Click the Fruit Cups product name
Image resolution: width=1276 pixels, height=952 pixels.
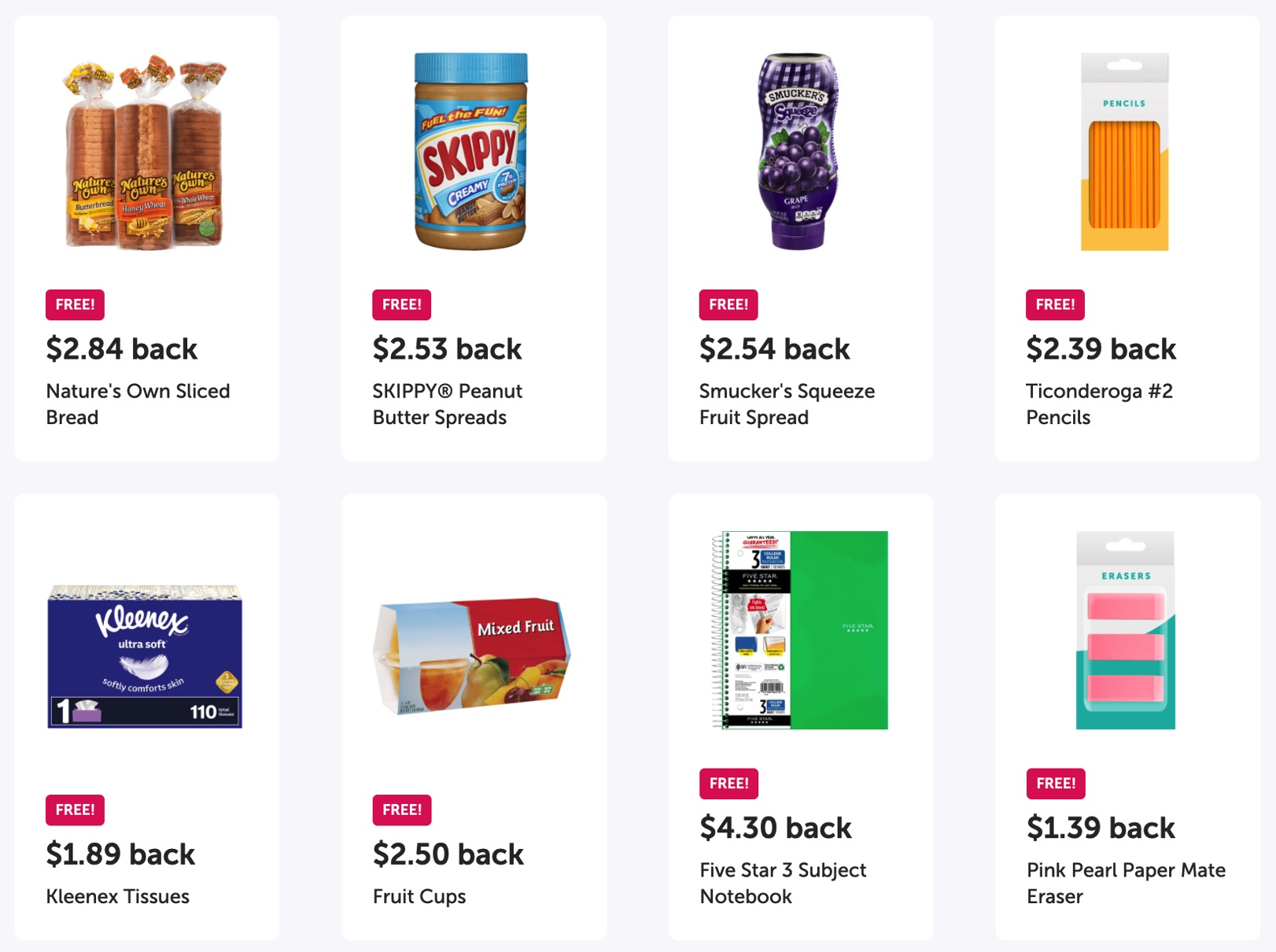point(419,897)
